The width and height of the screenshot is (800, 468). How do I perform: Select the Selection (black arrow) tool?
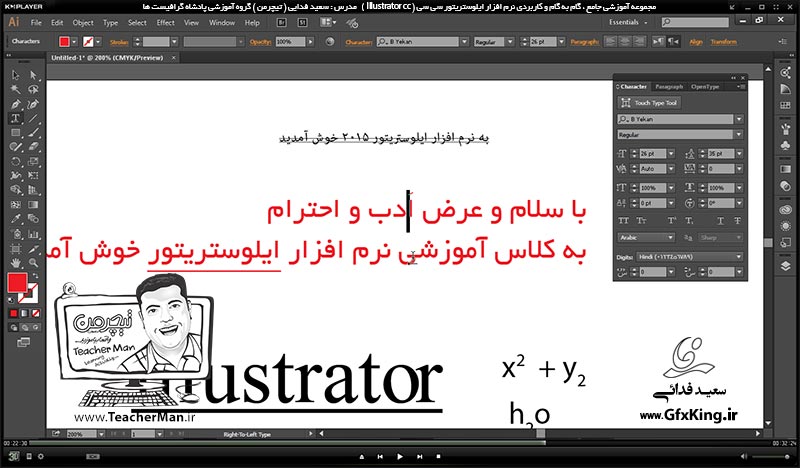[15, 76]
